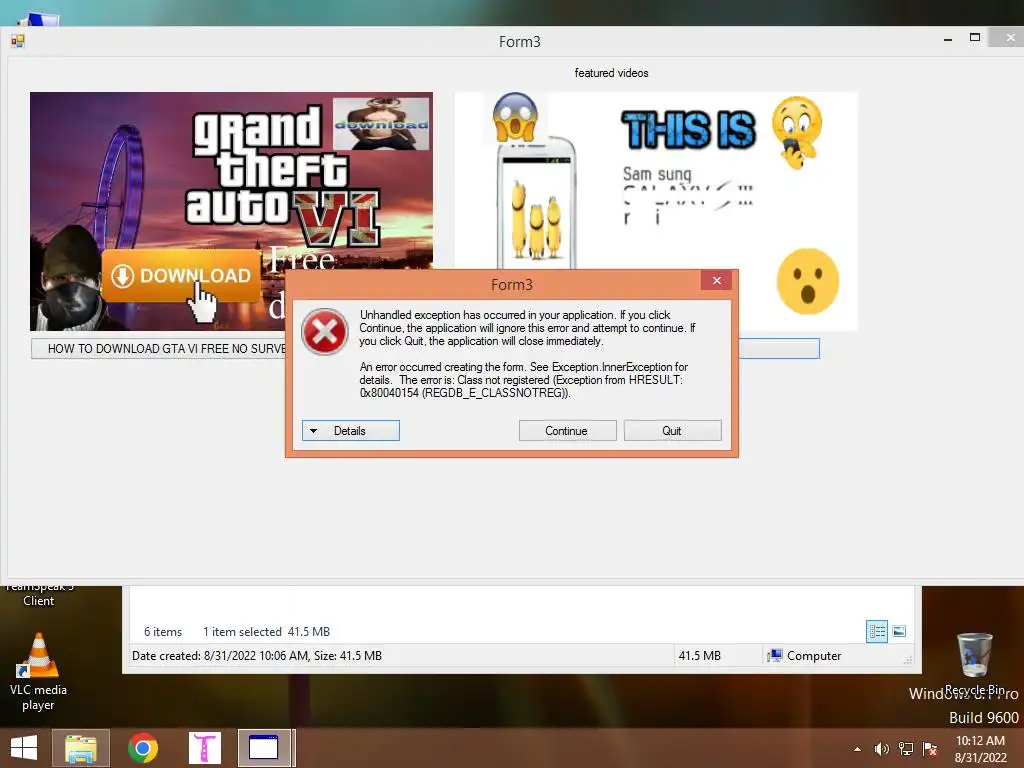The width and height of the screenshot is (1024, 768).
Task: Maximize the main Form3 window
Action: tap(974, 38)
